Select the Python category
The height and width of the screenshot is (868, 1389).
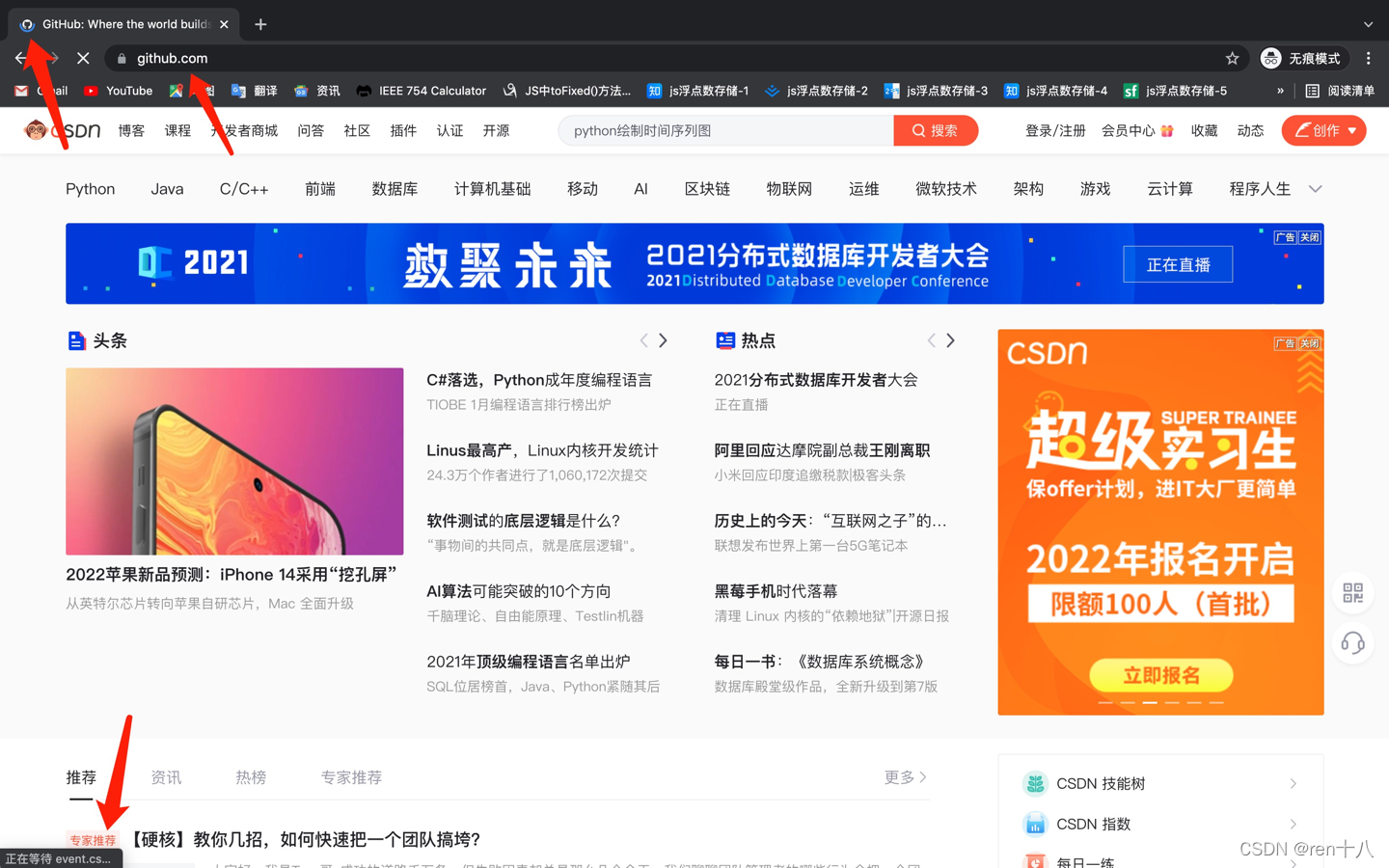[x=90, y=189]
